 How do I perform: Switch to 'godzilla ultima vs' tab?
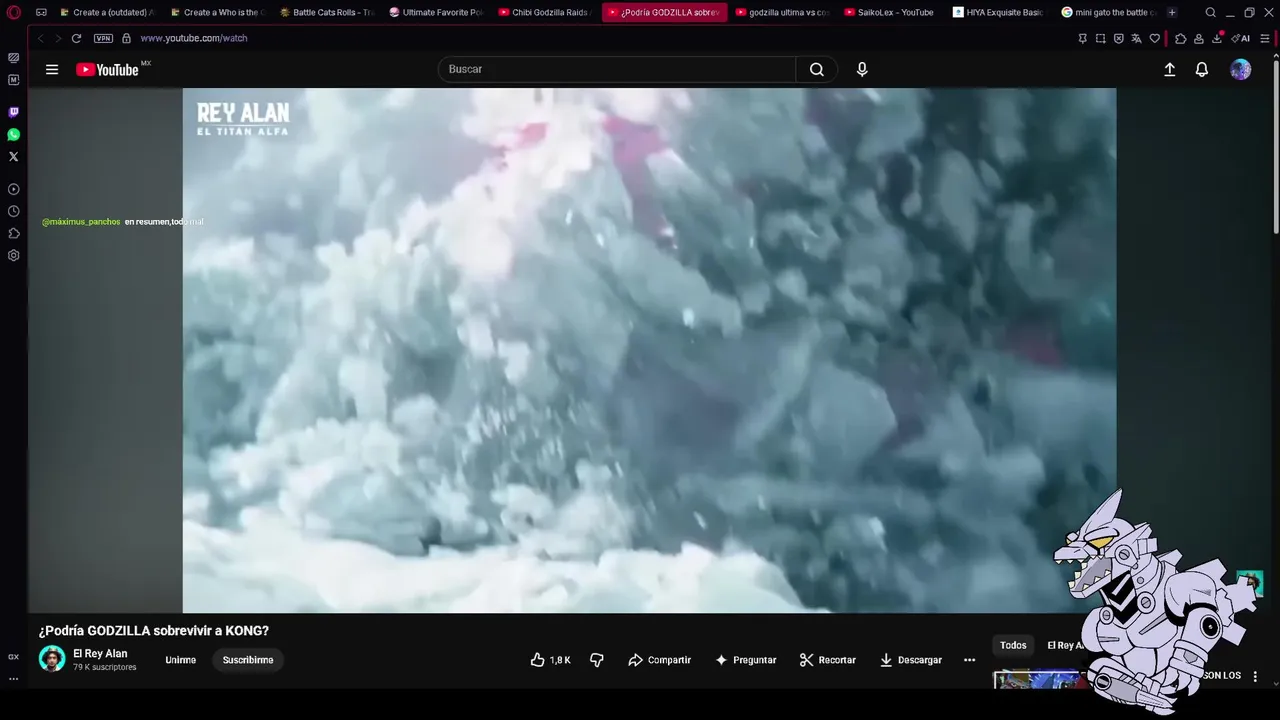click(x=782, y=13)
